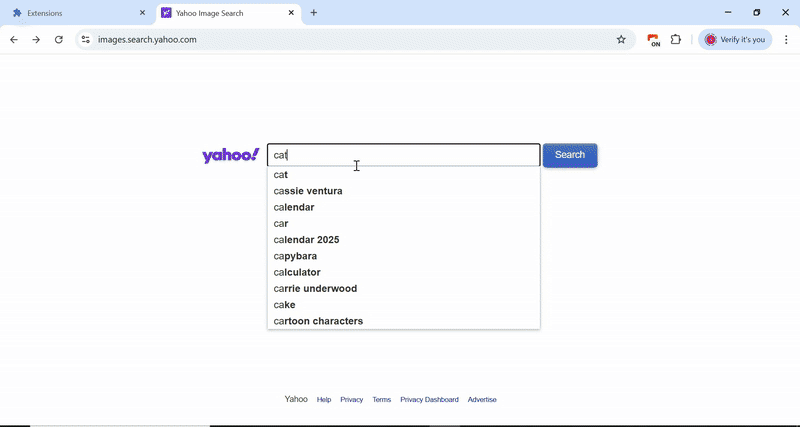Click the Verify it's you button
800x427 pixels.
click(x=735, y=40)
